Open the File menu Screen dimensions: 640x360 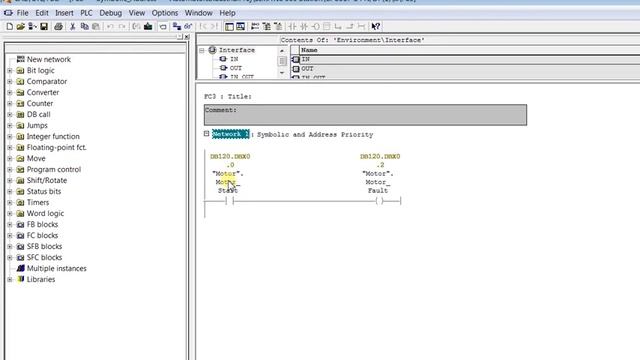[x=22, y=13]
